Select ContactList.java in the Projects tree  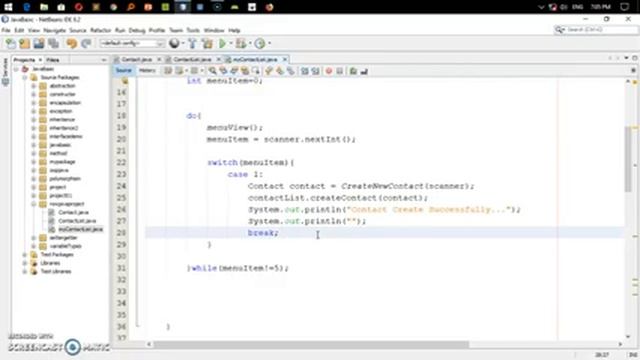[x=77, y=221]
